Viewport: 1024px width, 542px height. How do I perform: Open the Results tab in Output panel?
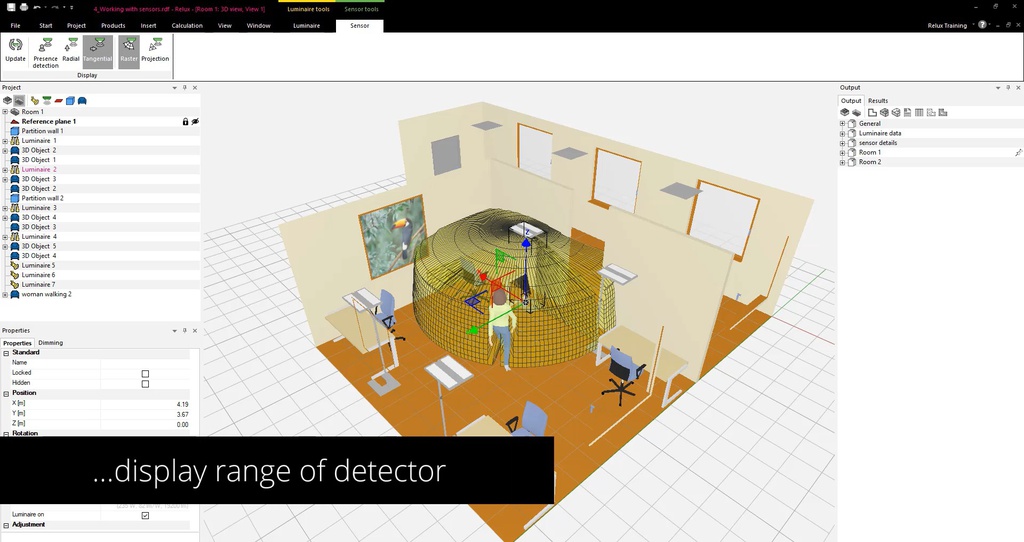[x=877, y=101]
